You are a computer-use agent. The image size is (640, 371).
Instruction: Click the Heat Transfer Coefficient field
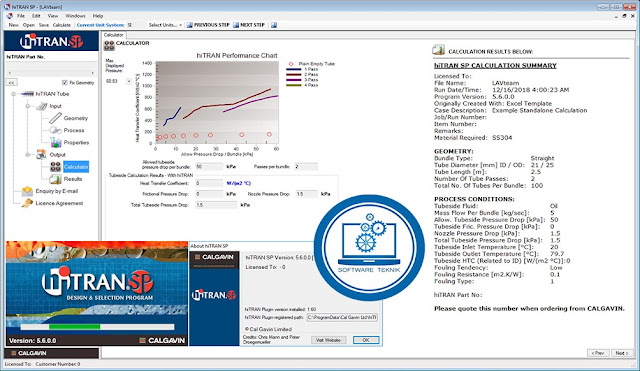[x=209, y=183]
